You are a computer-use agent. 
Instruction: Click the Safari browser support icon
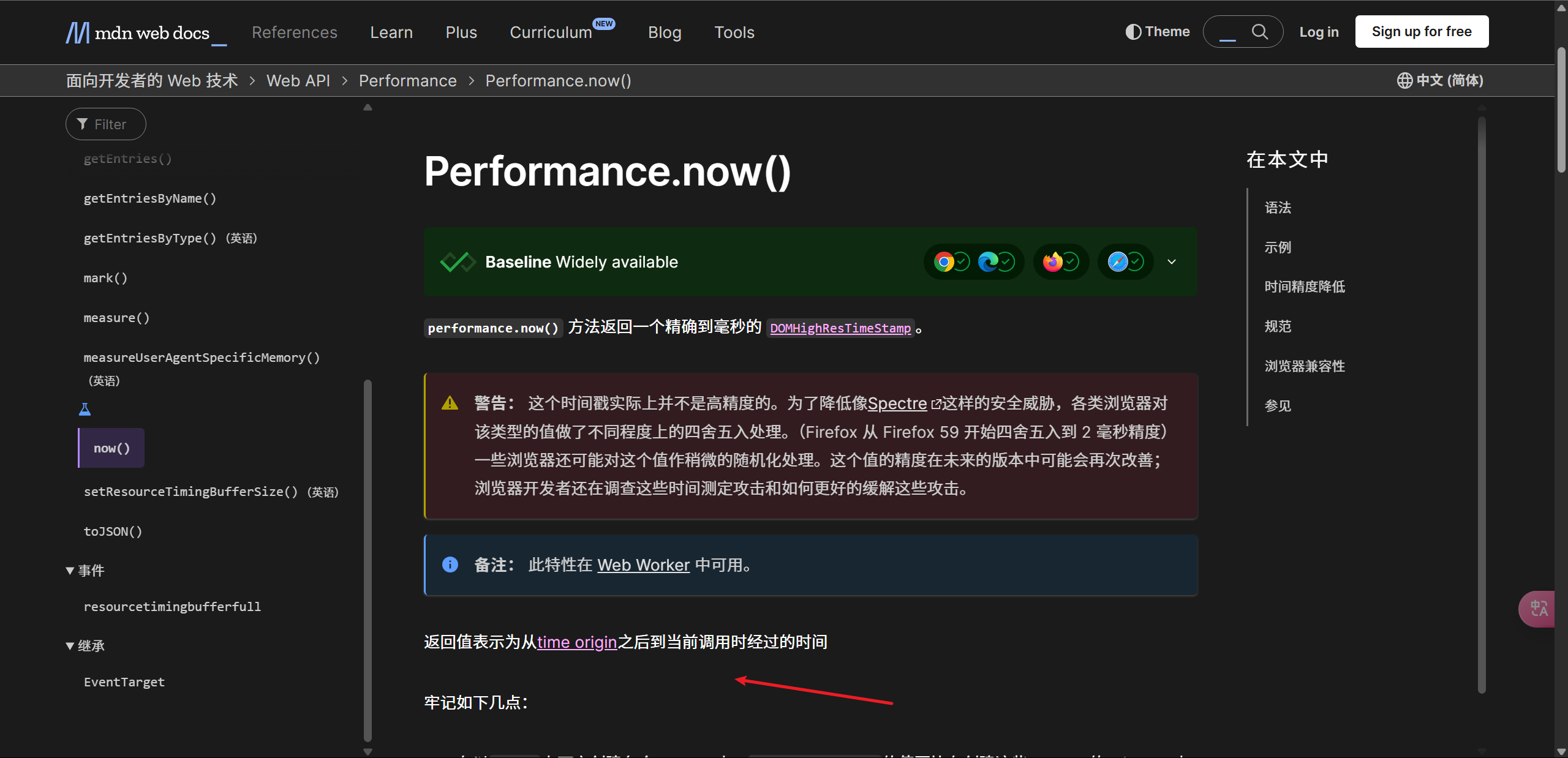(x=1118, y=262)
